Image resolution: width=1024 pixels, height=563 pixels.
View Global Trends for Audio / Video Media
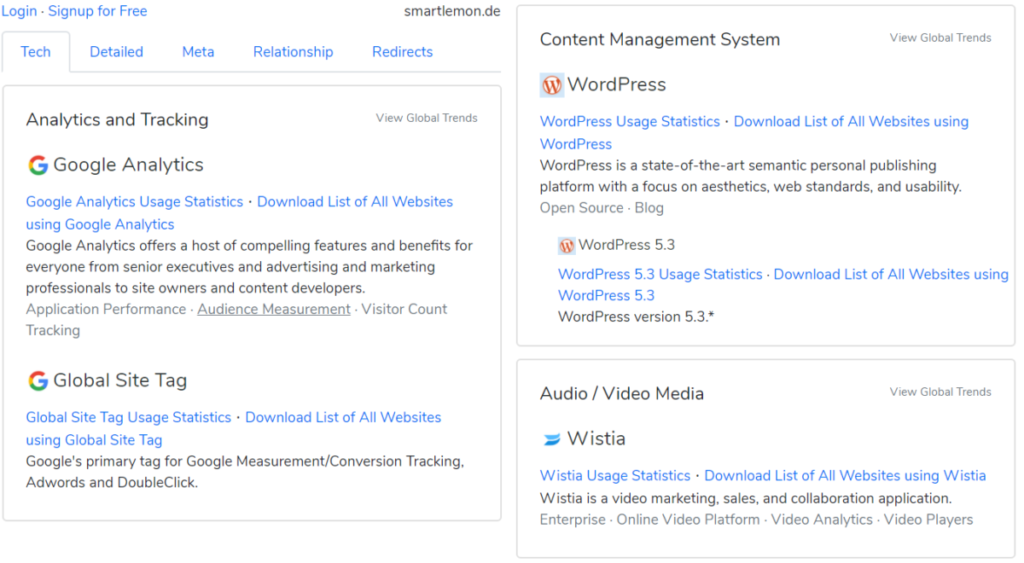tap(940, 392)
